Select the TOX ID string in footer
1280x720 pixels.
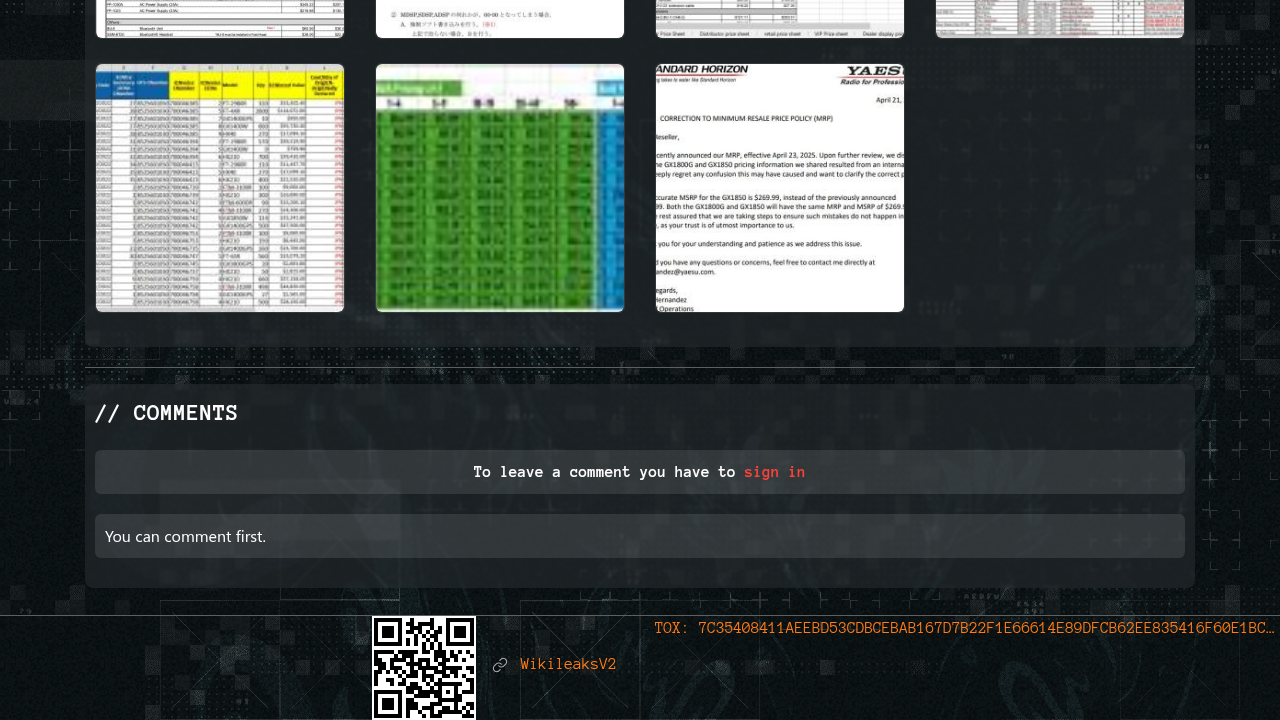pyautogui.click(x=985, y=629)
